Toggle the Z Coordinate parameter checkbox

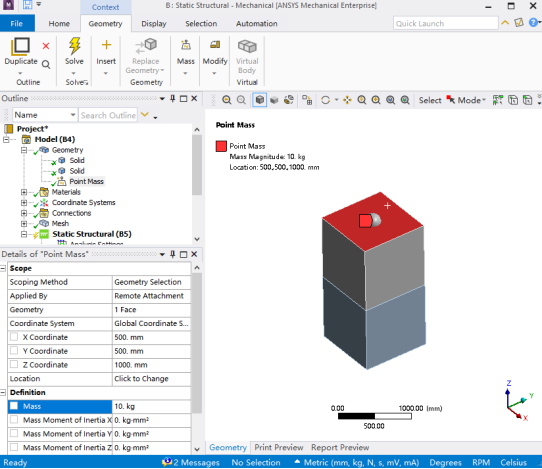tap(14, 364)
